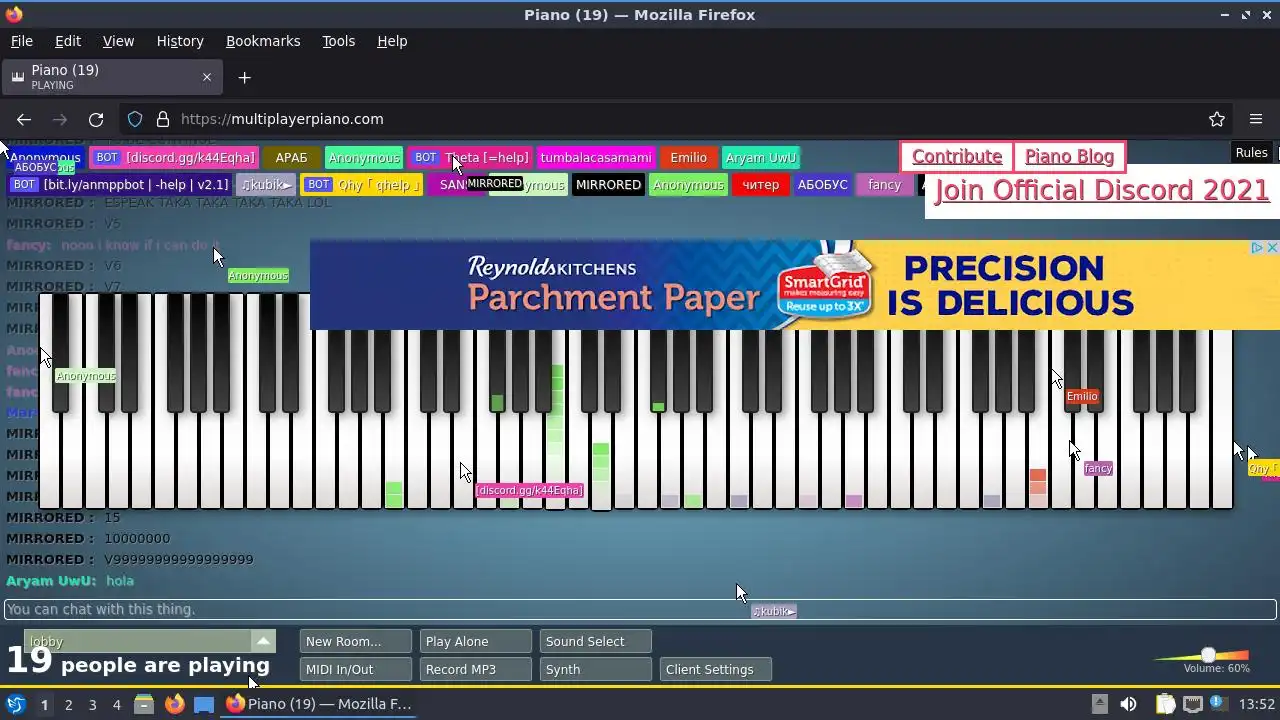Open the Bookmarks menu
Screen dimensions: 1280x720
(263, 41)
